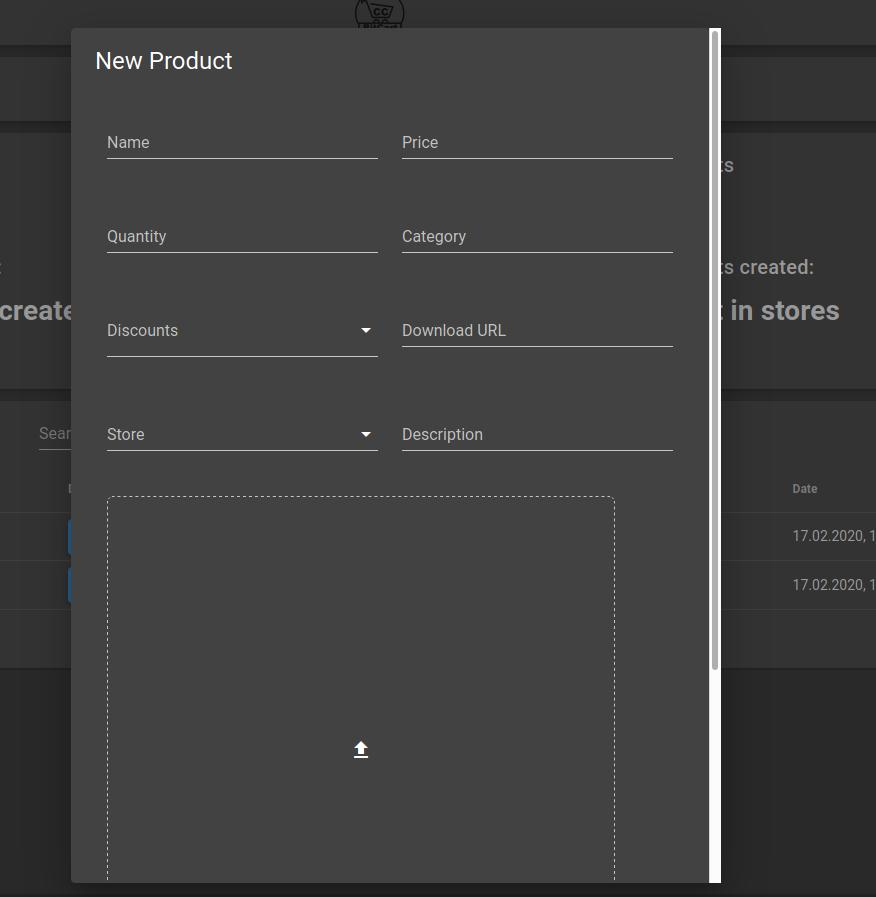Image resolution: width=876 pixels, height=897 pixels.
Task: Click the Store dropdown arrow
Action: click(366, 435)
